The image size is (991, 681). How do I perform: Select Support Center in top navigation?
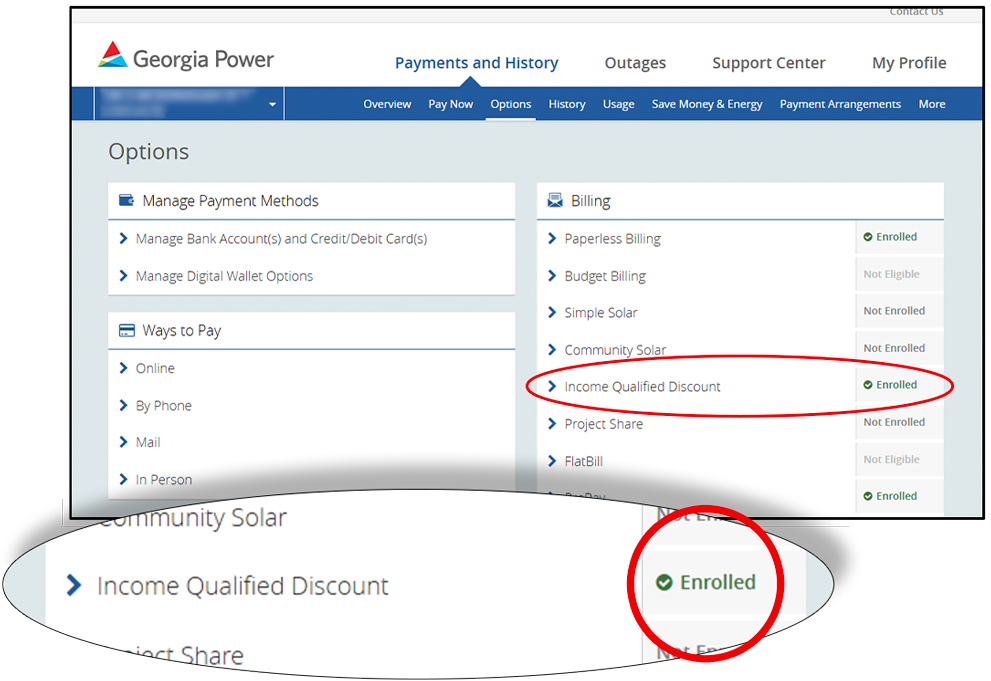768,63
